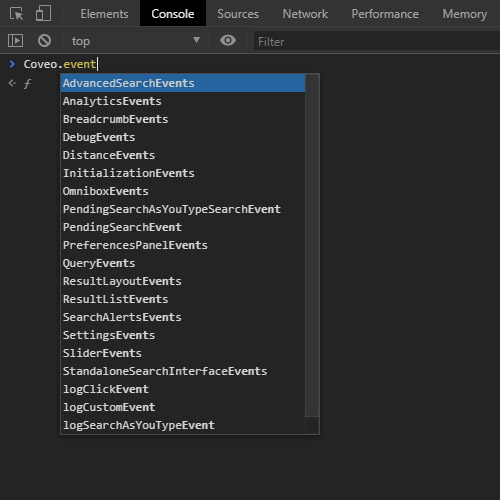The height and width of the screenshot is (500, 500).
Task: Choose PendingSearchEvent from the list
Action: 183,227
